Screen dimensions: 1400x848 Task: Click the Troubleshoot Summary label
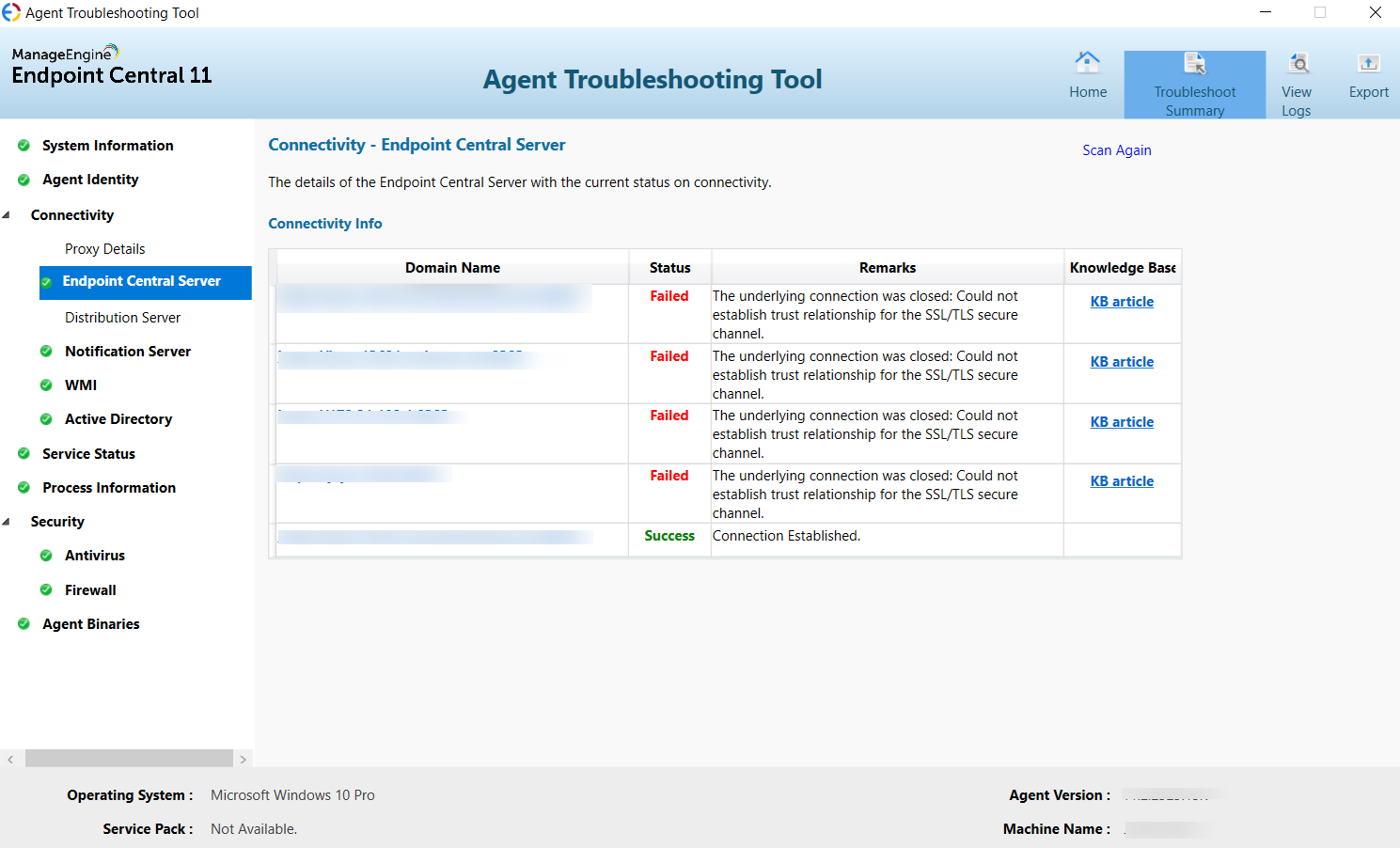1195,102
